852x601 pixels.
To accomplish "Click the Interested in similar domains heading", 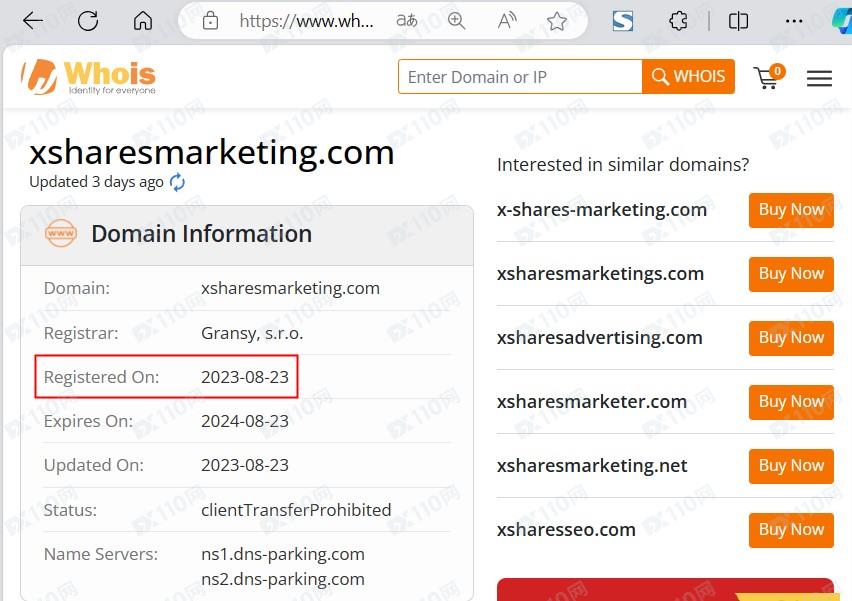I will pyautogui.click(x=623, y=165).
